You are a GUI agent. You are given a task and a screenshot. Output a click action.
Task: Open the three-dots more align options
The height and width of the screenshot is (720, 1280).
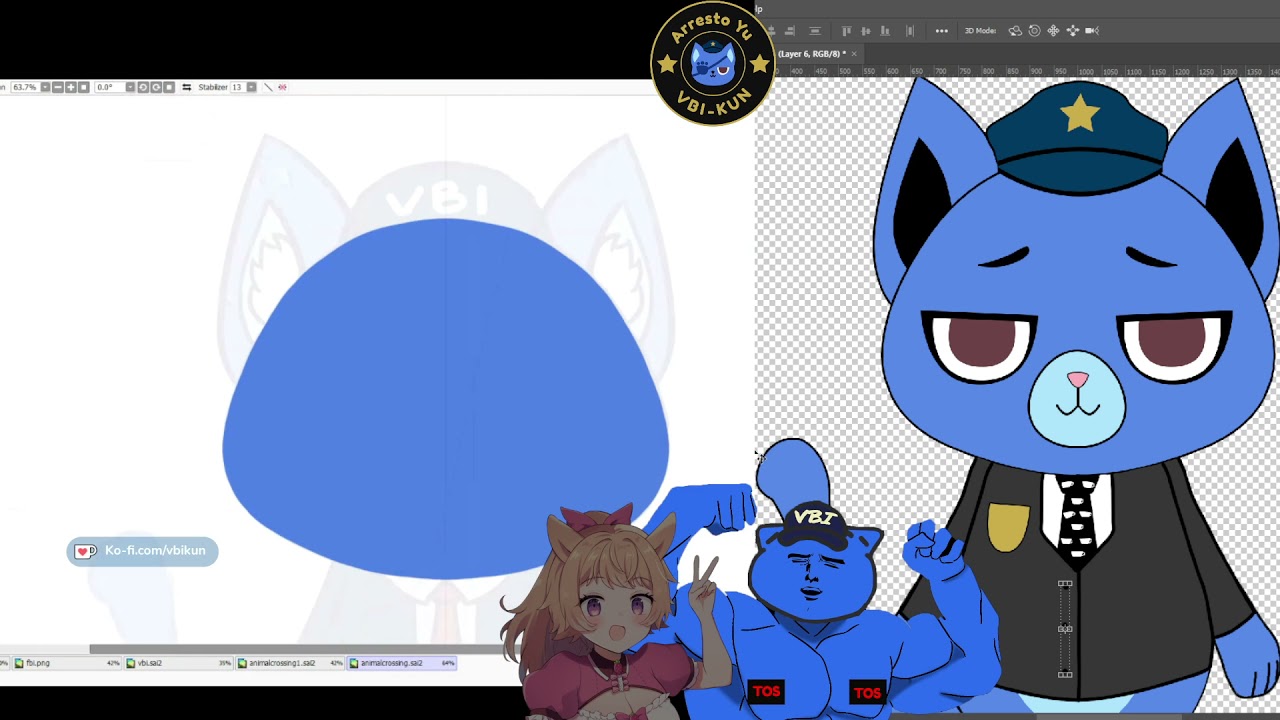pos(942,31)
